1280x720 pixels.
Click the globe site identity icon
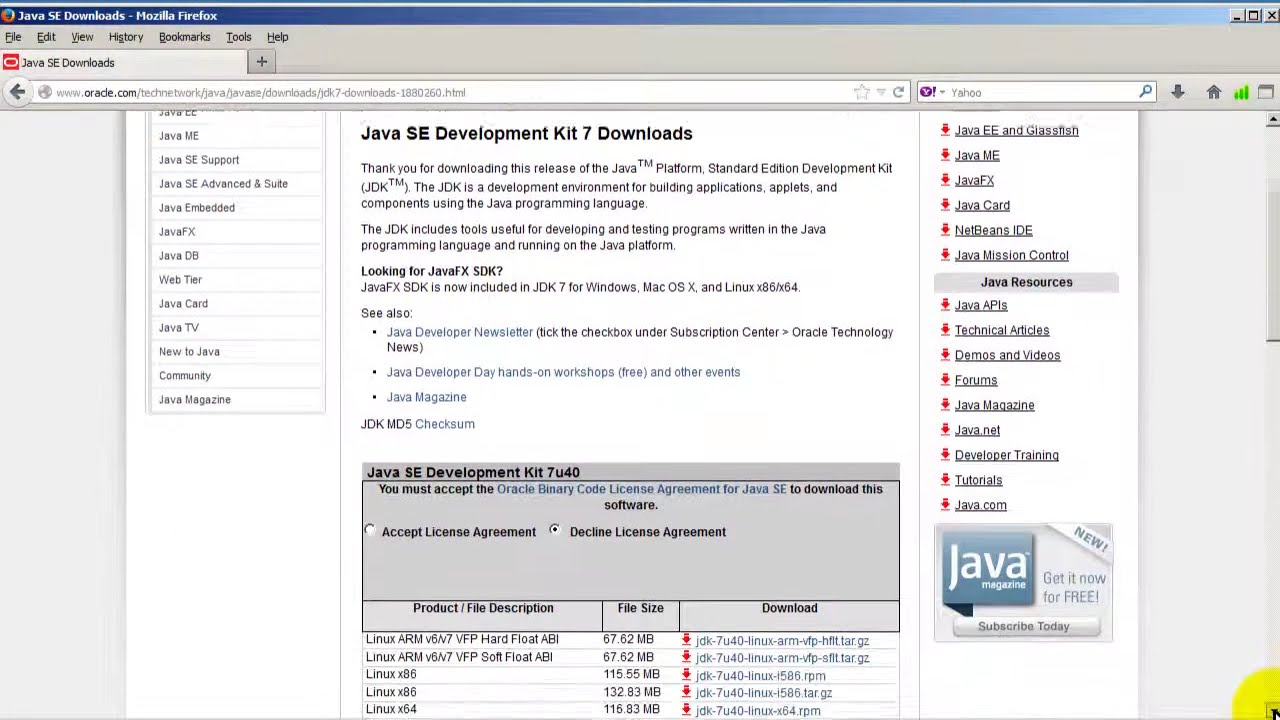click(x=45, y=92)
